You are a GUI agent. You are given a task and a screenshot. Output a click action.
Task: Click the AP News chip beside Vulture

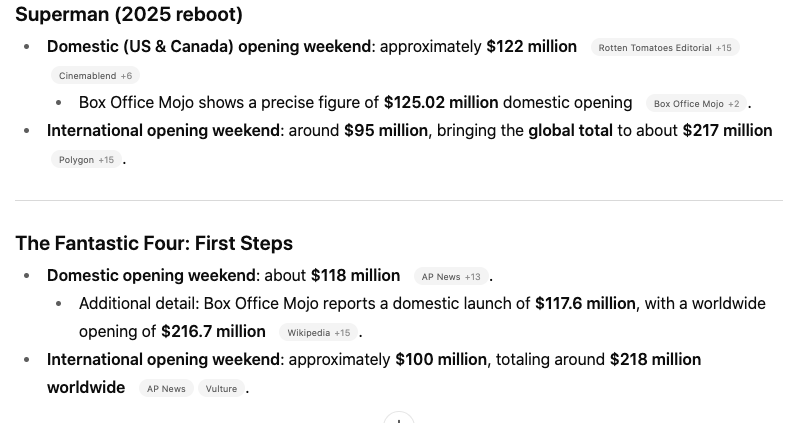point(165,389)
